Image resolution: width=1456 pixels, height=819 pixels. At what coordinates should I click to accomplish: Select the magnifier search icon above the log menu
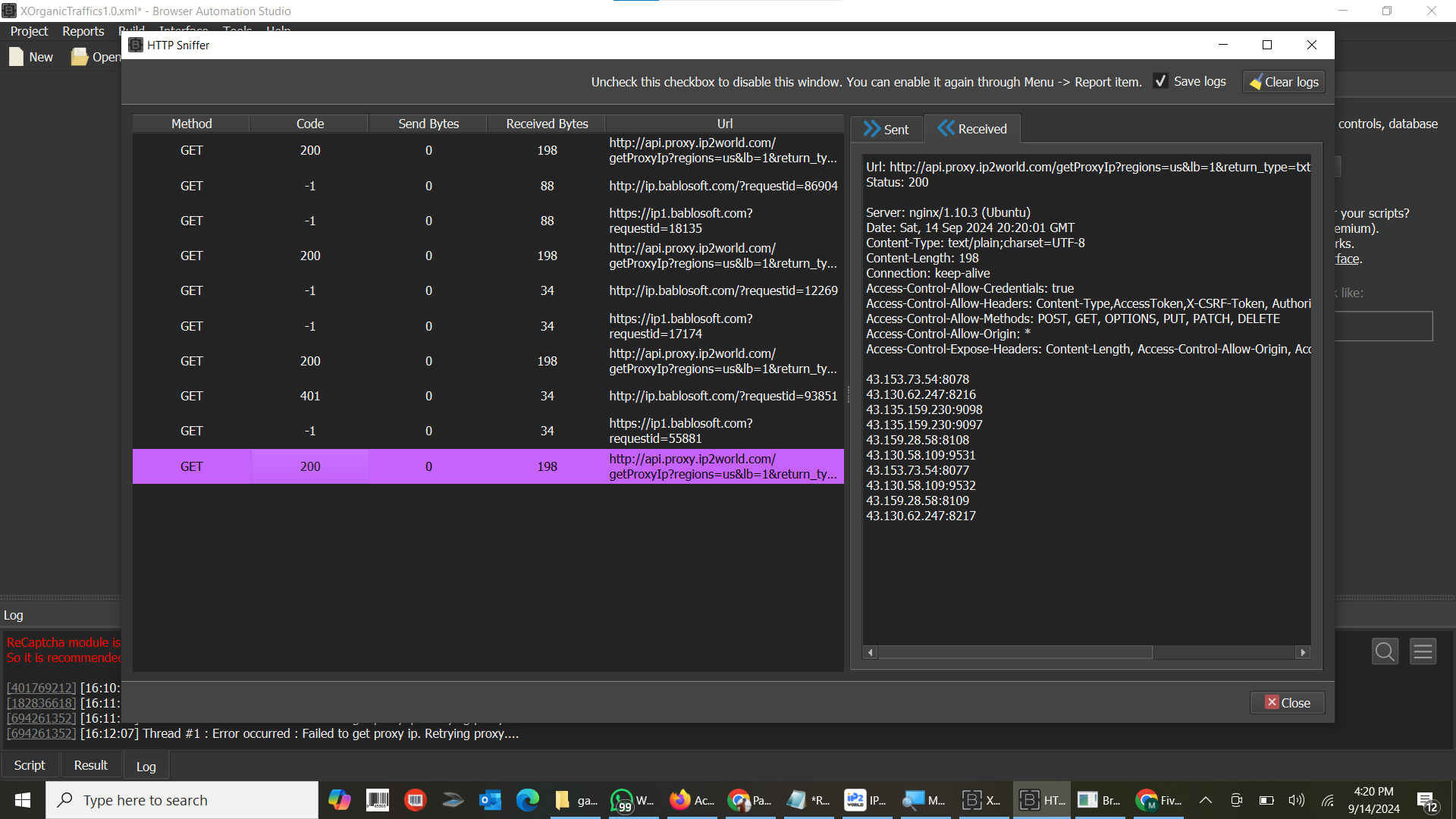(x=1385, y=651)
